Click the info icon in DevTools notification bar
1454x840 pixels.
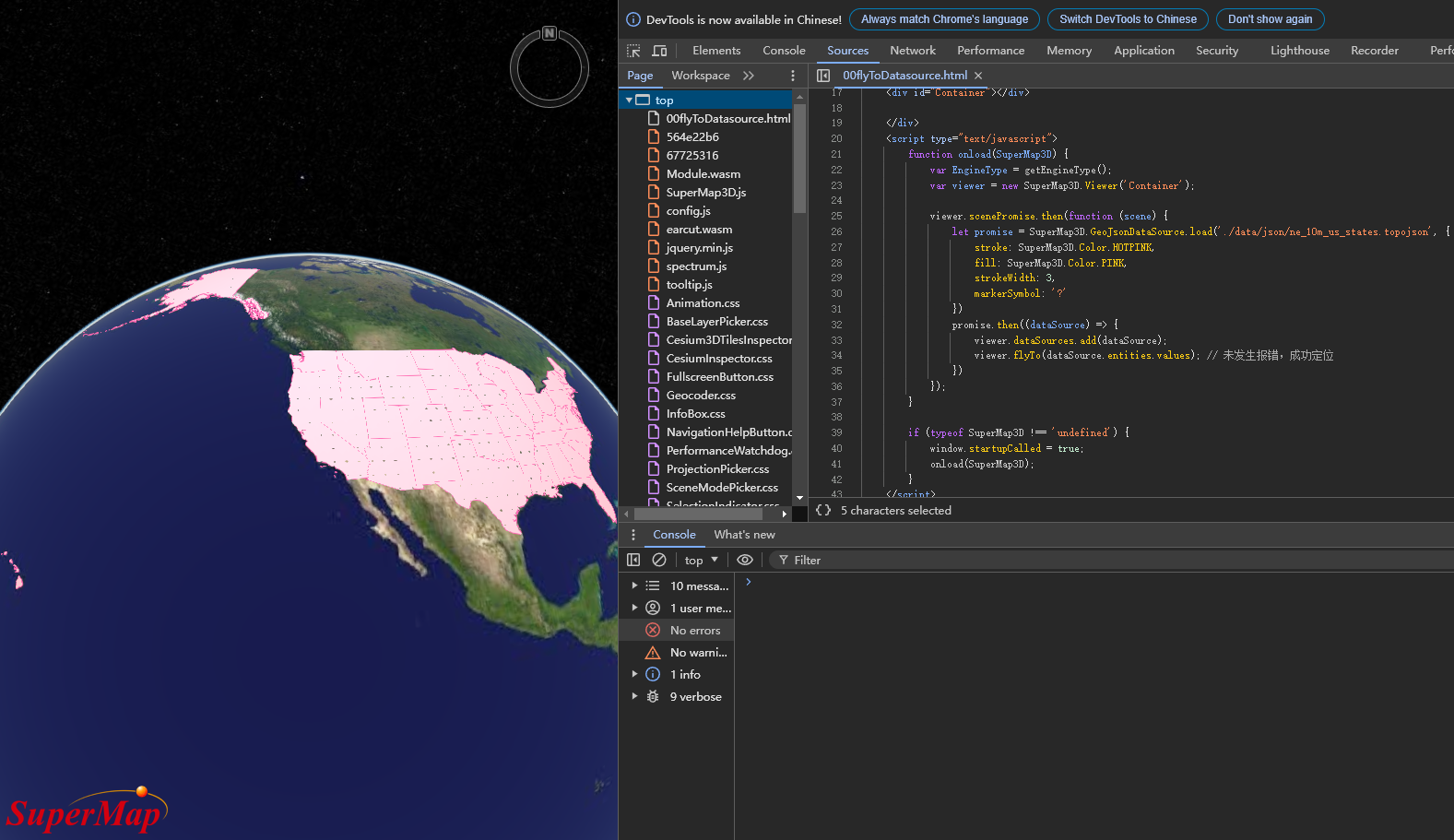[633, 19]
